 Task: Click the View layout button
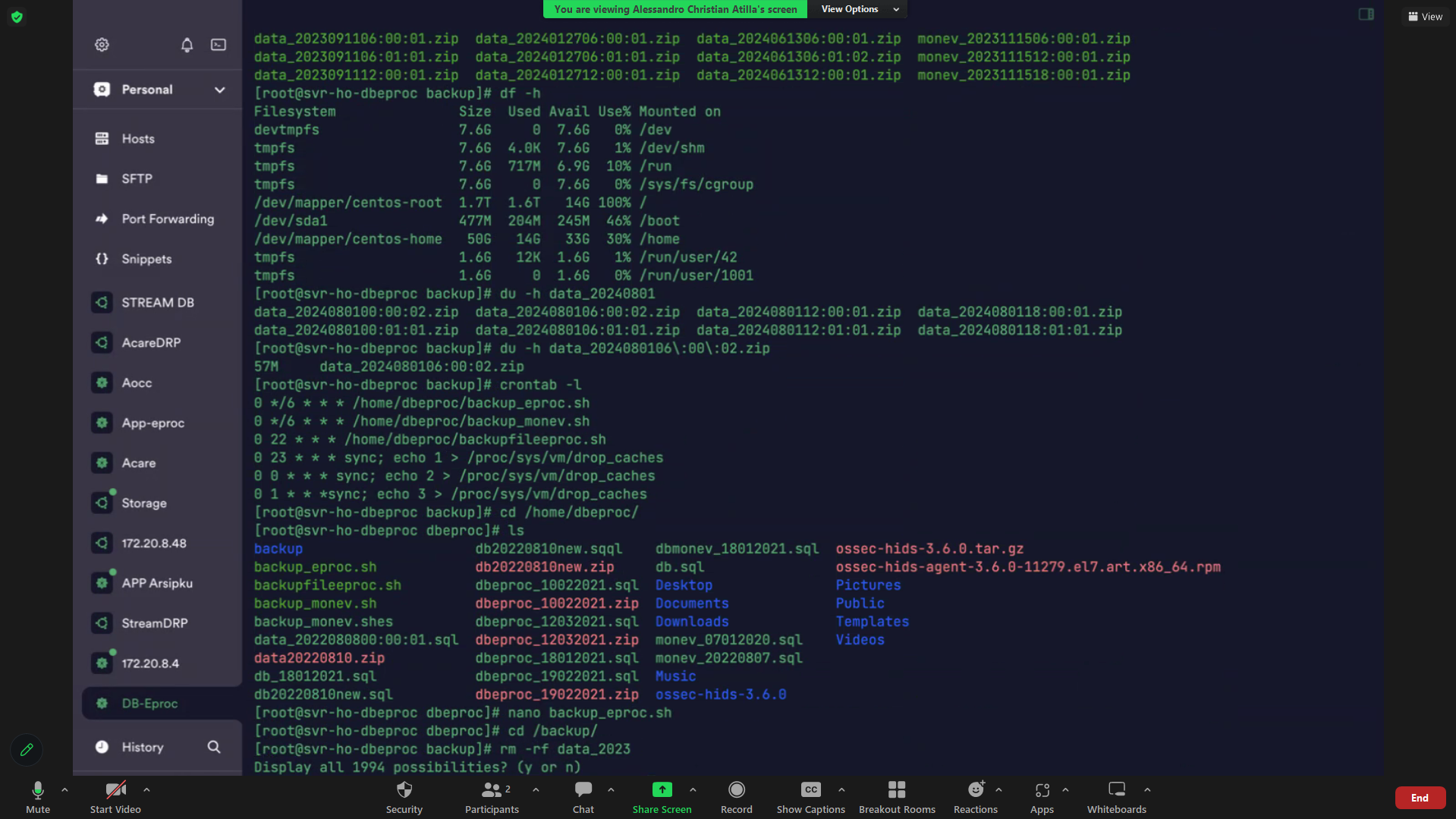pos(1425,17)
